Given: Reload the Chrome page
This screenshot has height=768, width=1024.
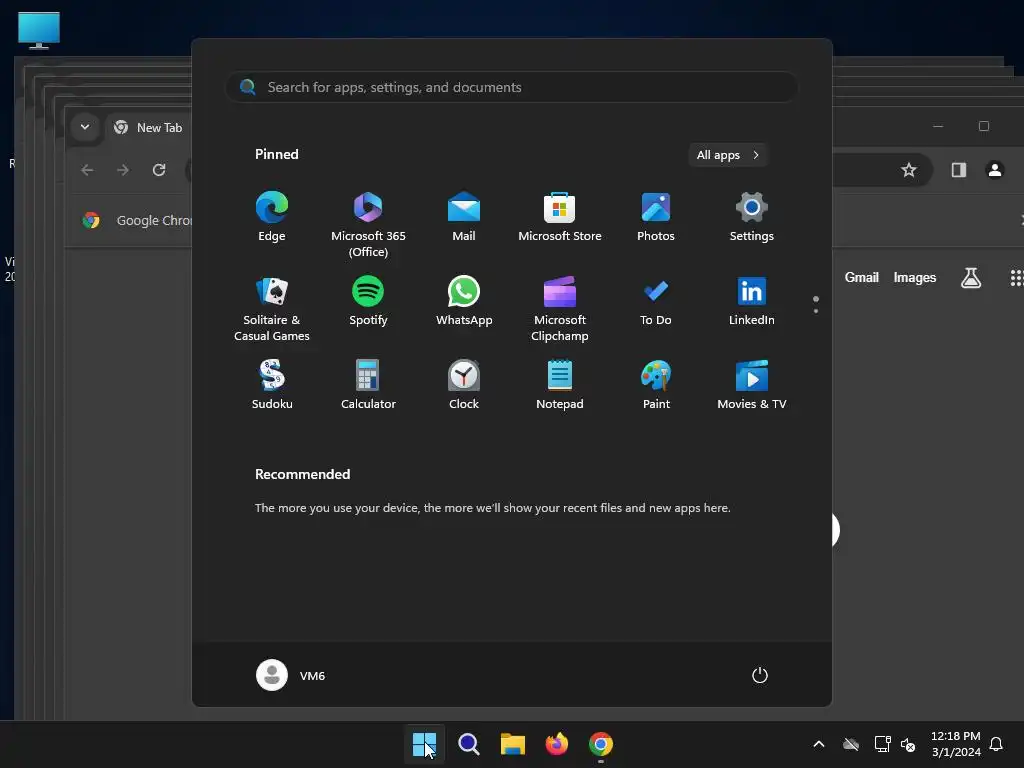Looking at the screenshot, I should (159, 170).
